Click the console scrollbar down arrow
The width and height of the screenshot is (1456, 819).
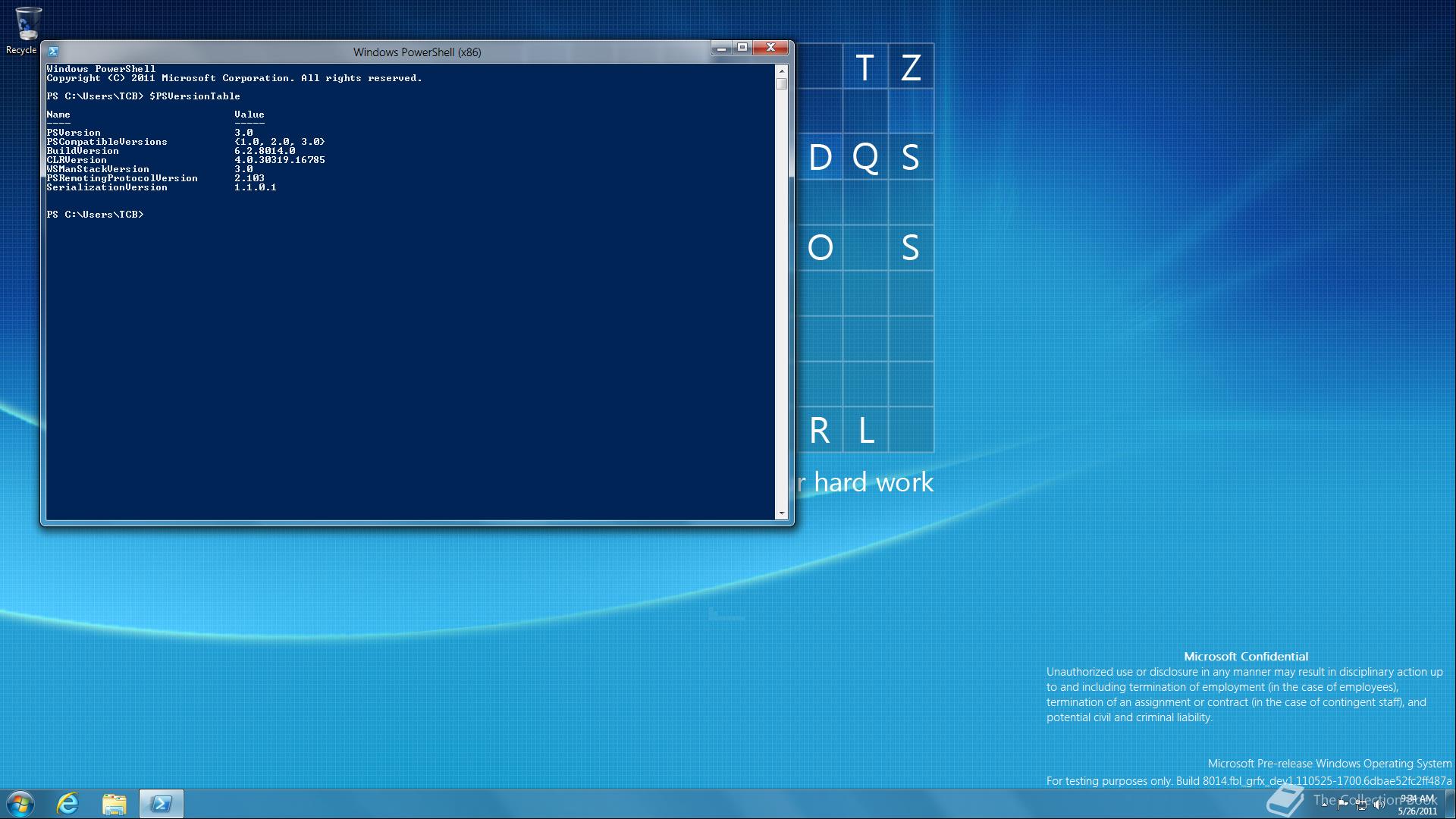(782, 513)
